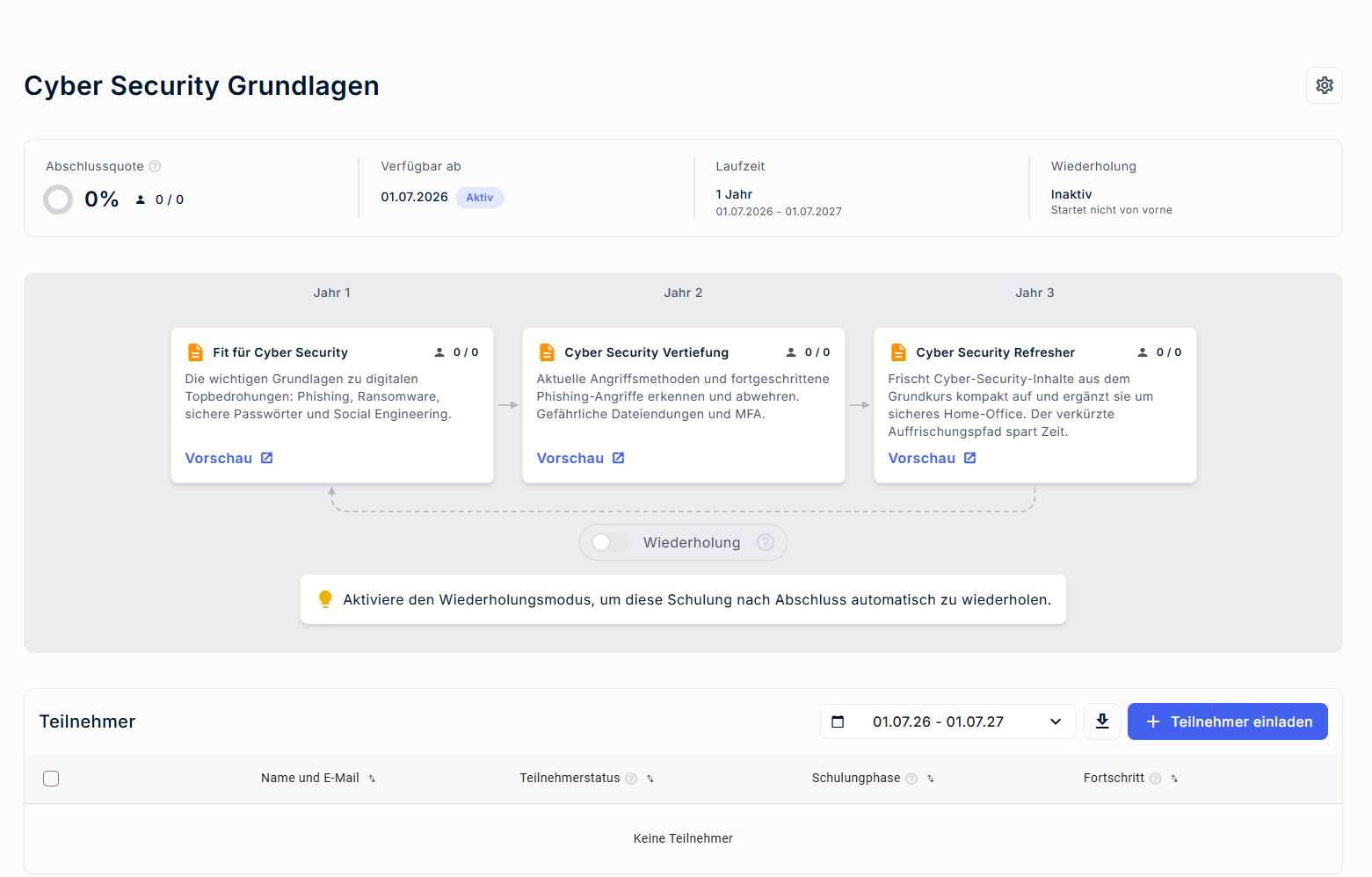Sort by Schulungsphase column arrows
The width and height of the screenshot is (1372, 877).
(x=931, y=779)
